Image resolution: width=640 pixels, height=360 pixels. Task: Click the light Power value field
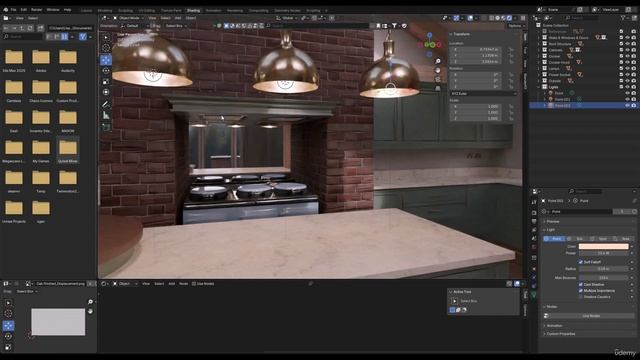point(604,253)
